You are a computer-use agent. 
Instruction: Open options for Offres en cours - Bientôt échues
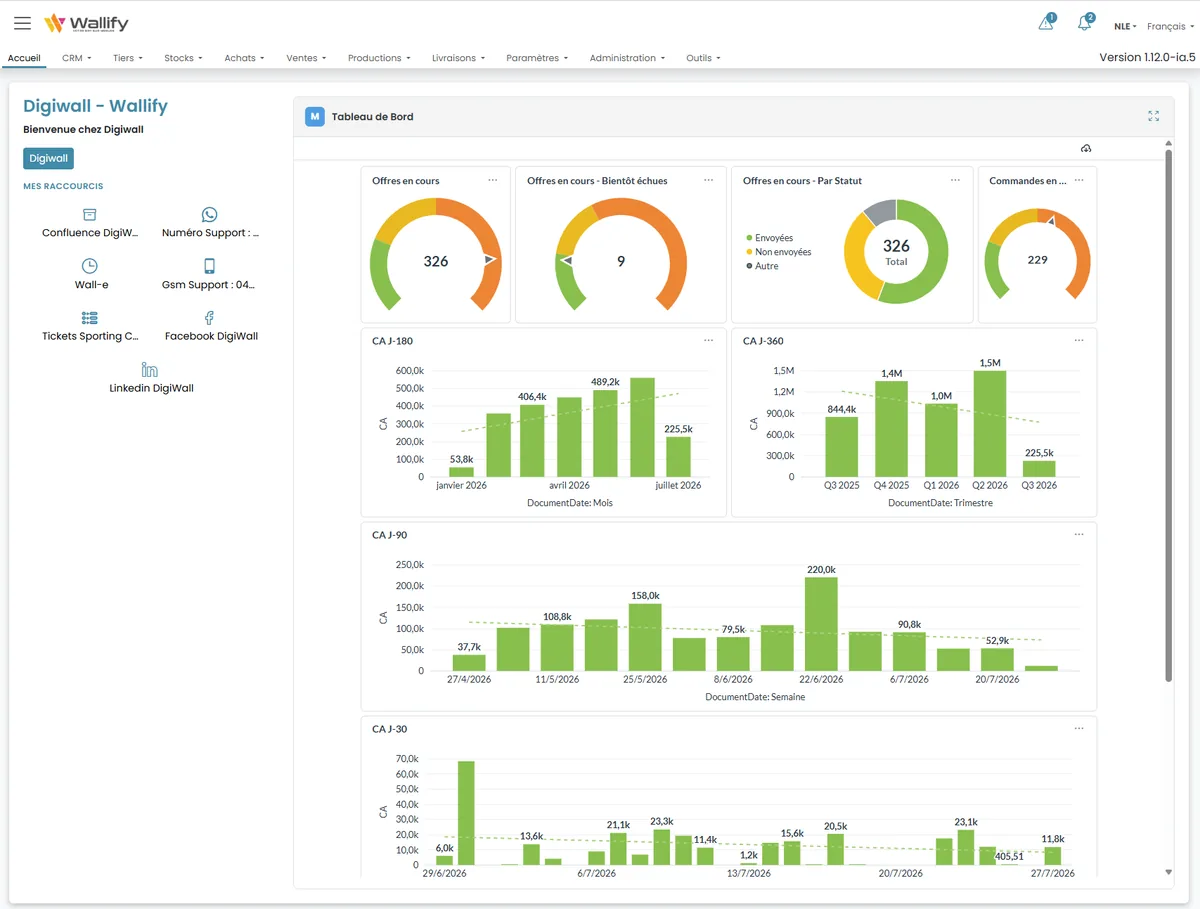[x=708, y=180]
